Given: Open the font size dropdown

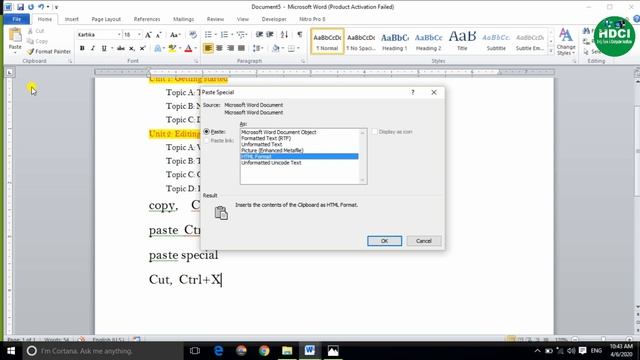Looking at the screenshot, I should pyautogui.click(x=139, y=35).
